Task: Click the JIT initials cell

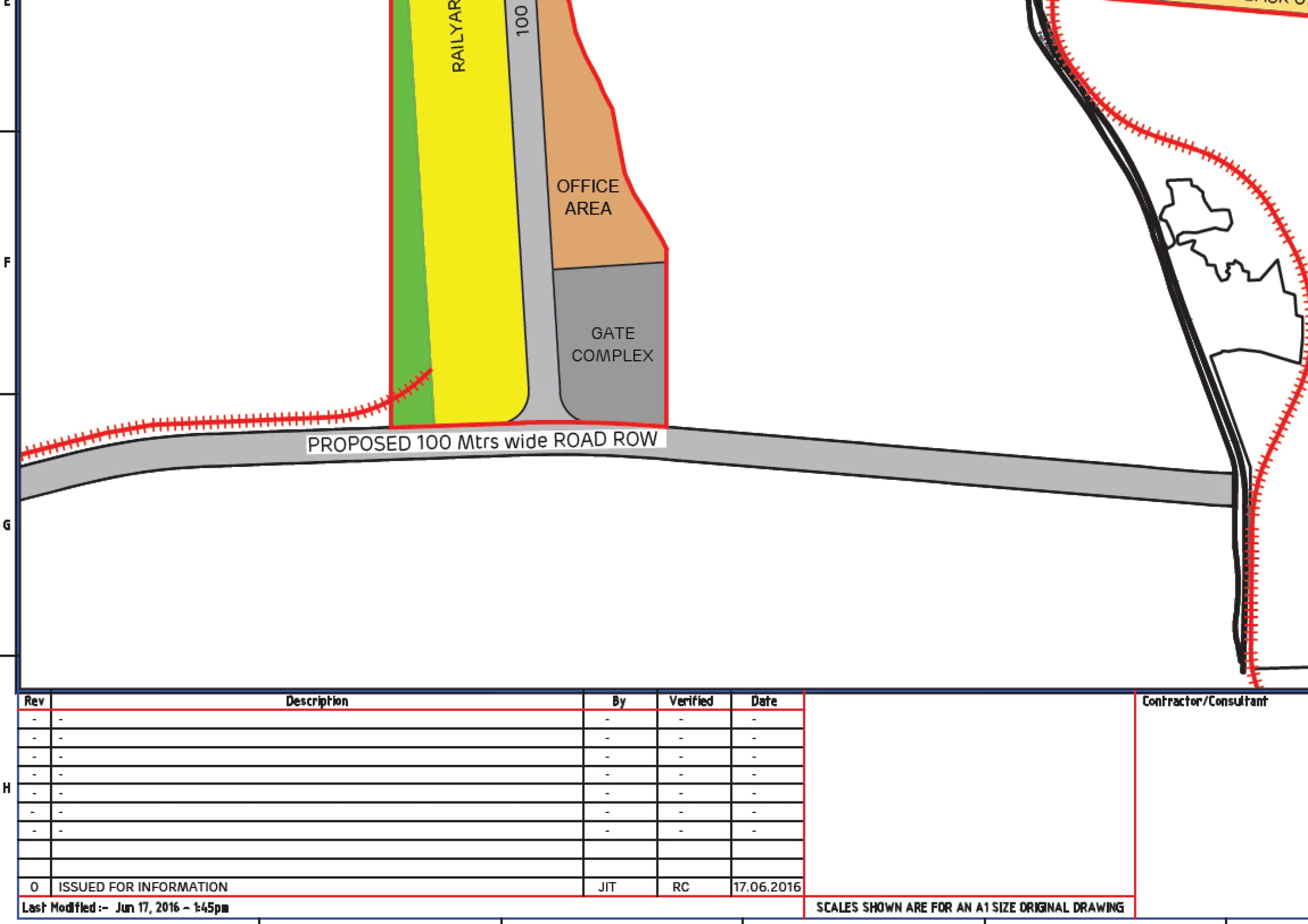Action: point(607,887)
